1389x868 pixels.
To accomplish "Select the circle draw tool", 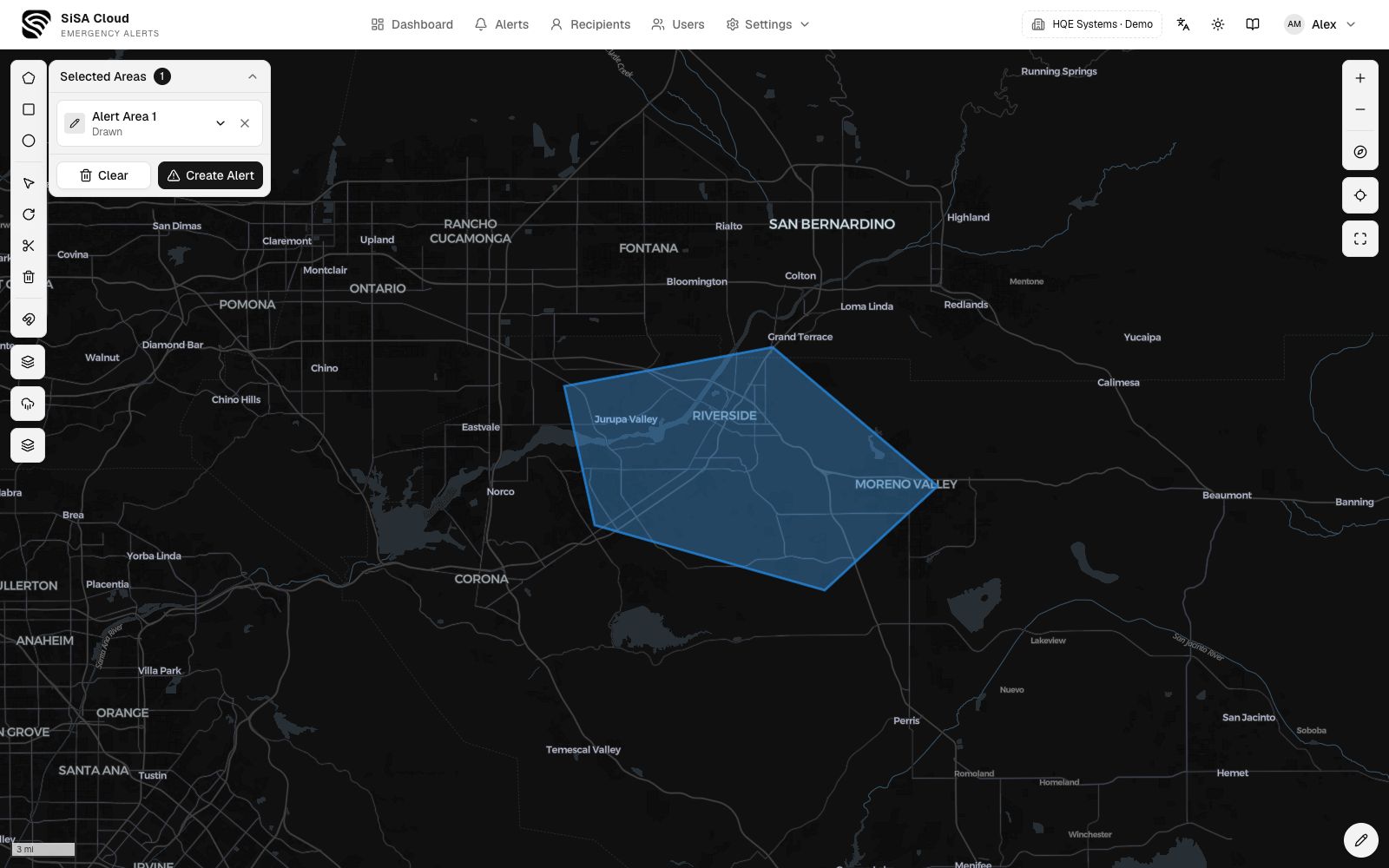I will click(x=29, y=141).
